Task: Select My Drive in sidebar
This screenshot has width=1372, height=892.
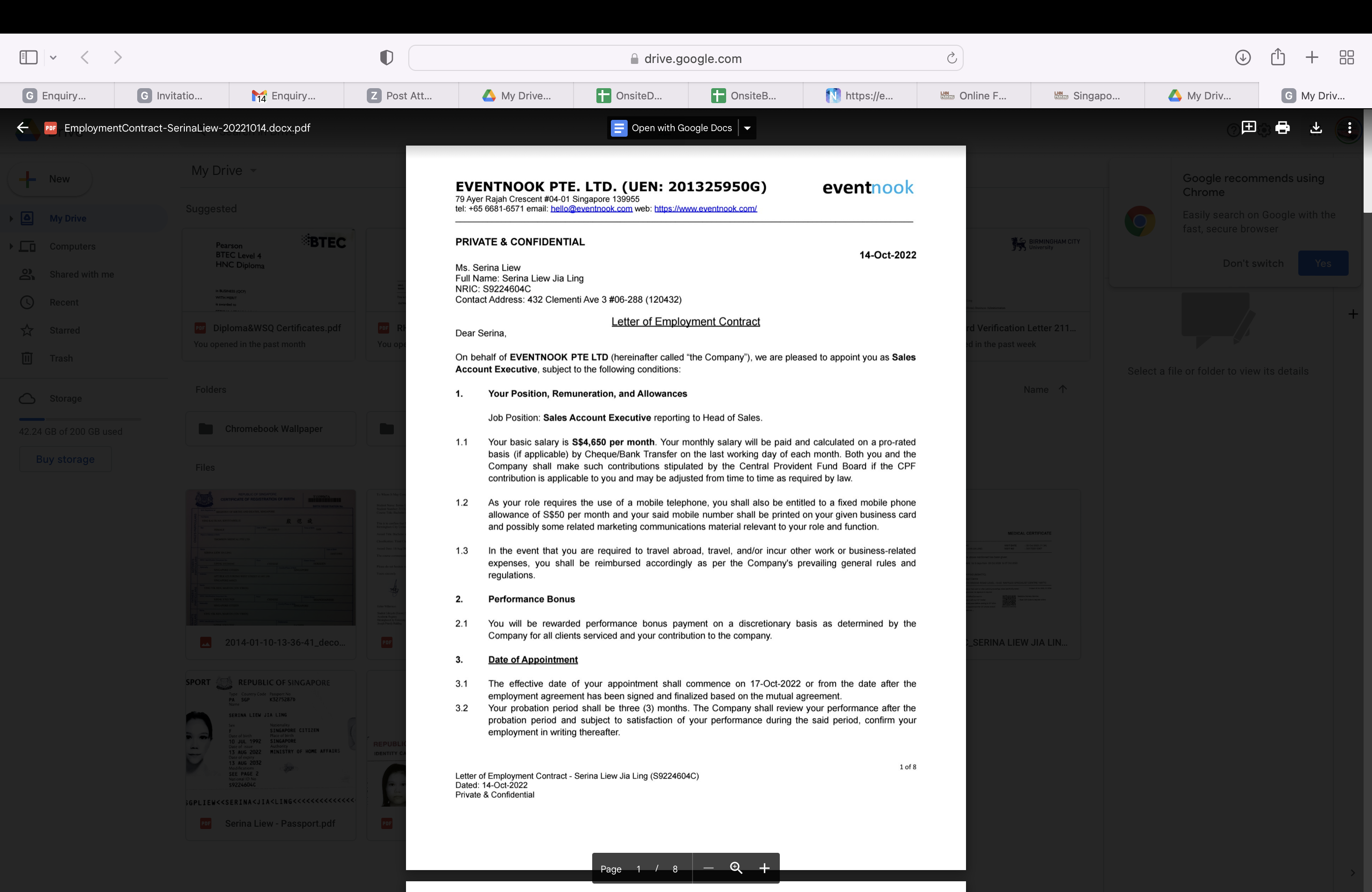Action: [x=68, y=218]
